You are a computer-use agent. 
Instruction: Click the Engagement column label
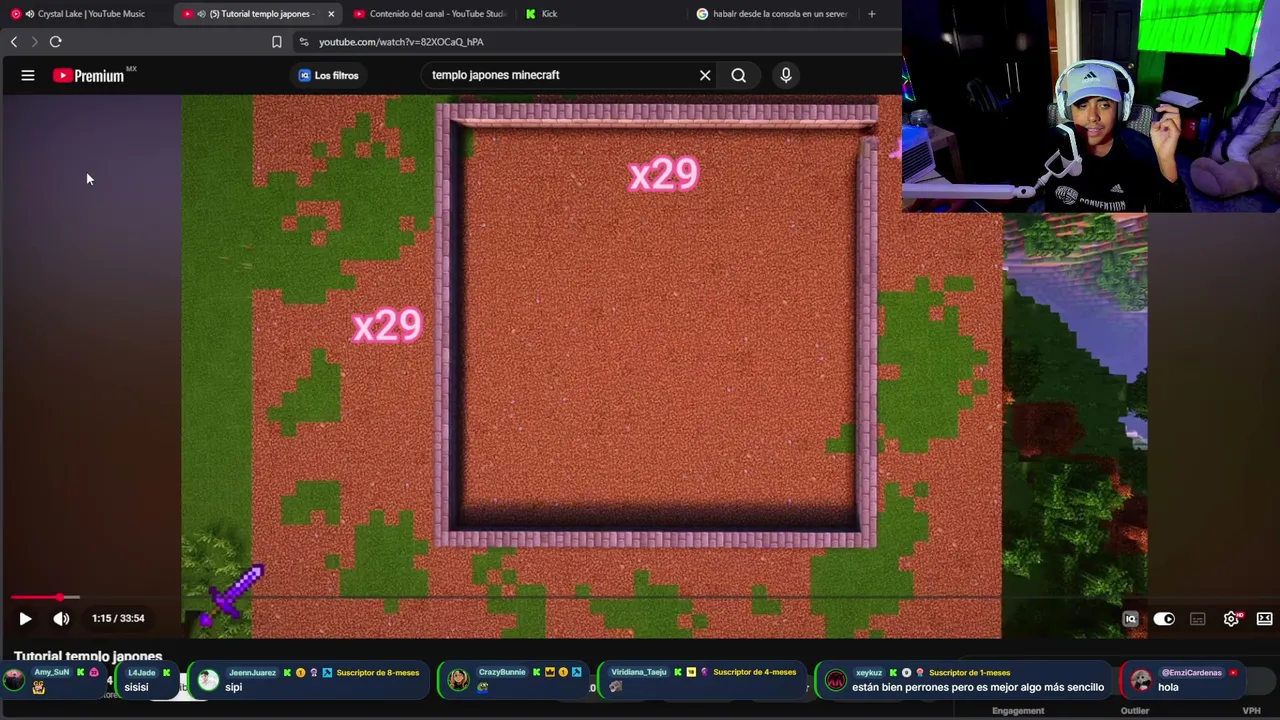coord(1018,711)
